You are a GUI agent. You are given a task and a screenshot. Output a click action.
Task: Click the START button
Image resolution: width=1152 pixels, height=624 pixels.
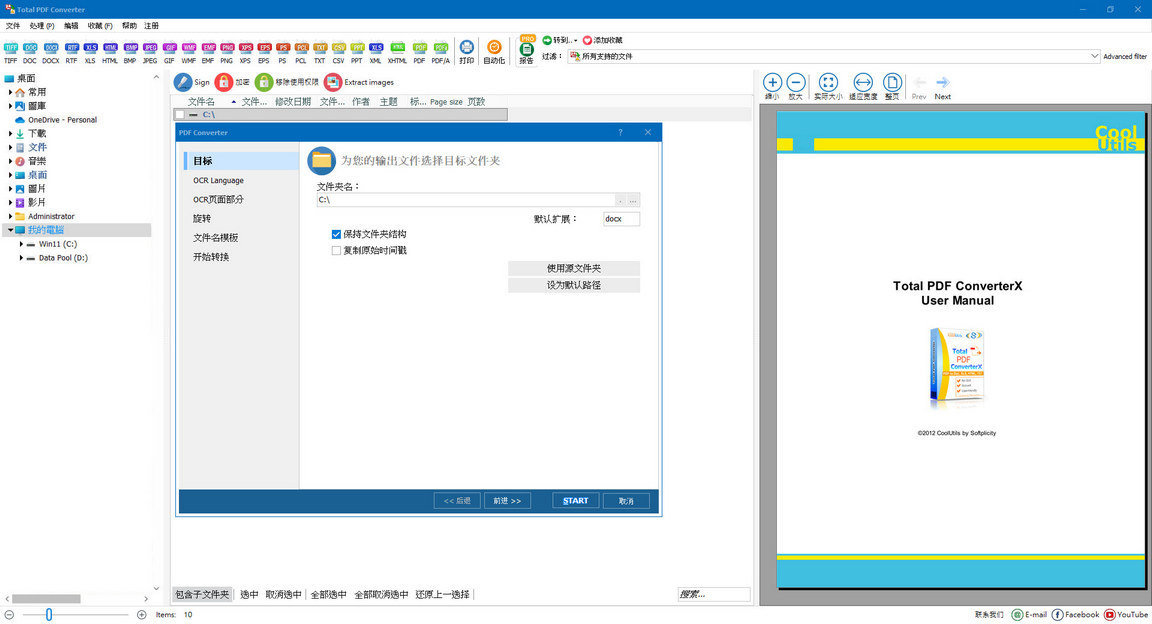tap(575, 501)
